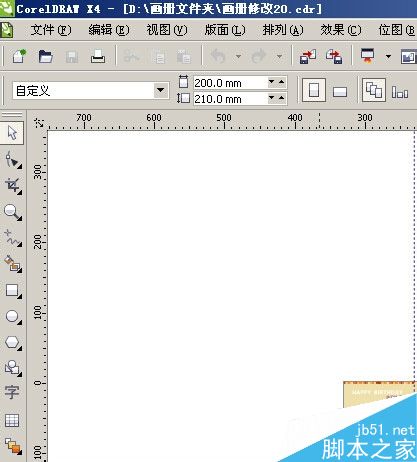Viewport: 417px width, 462px height.
Task: Select the Freehand curve tool
Action: tap(12, 238)
